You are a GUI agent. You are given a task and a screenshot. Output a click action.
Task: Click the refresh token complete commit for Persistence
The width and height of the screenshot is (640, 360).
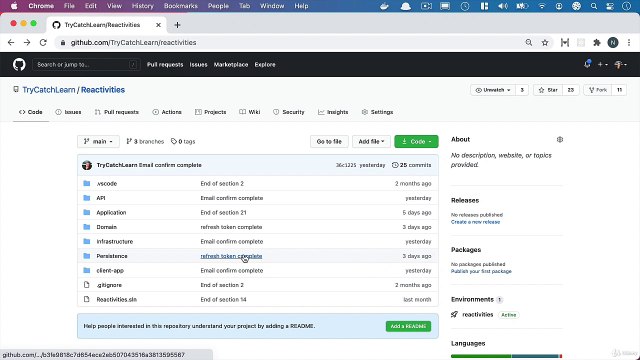231,256
